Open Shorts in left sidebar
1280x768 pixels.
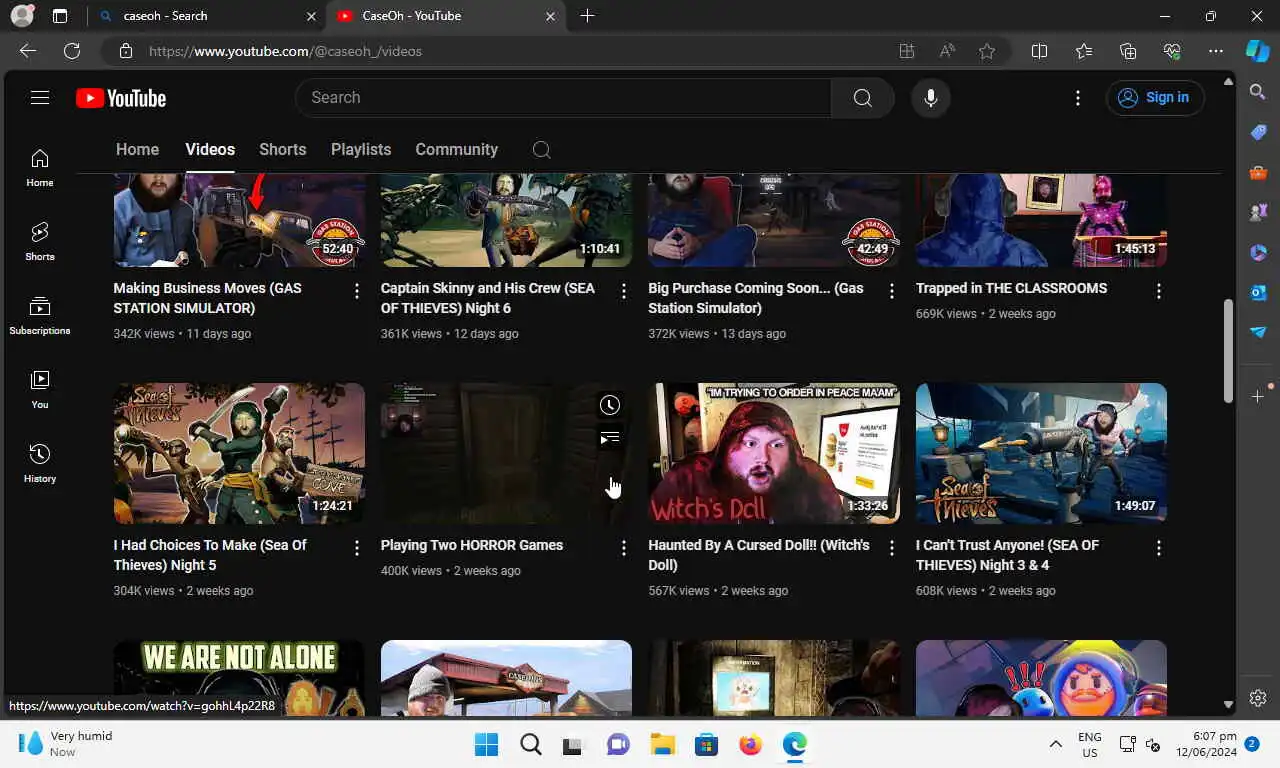(40, 242)
